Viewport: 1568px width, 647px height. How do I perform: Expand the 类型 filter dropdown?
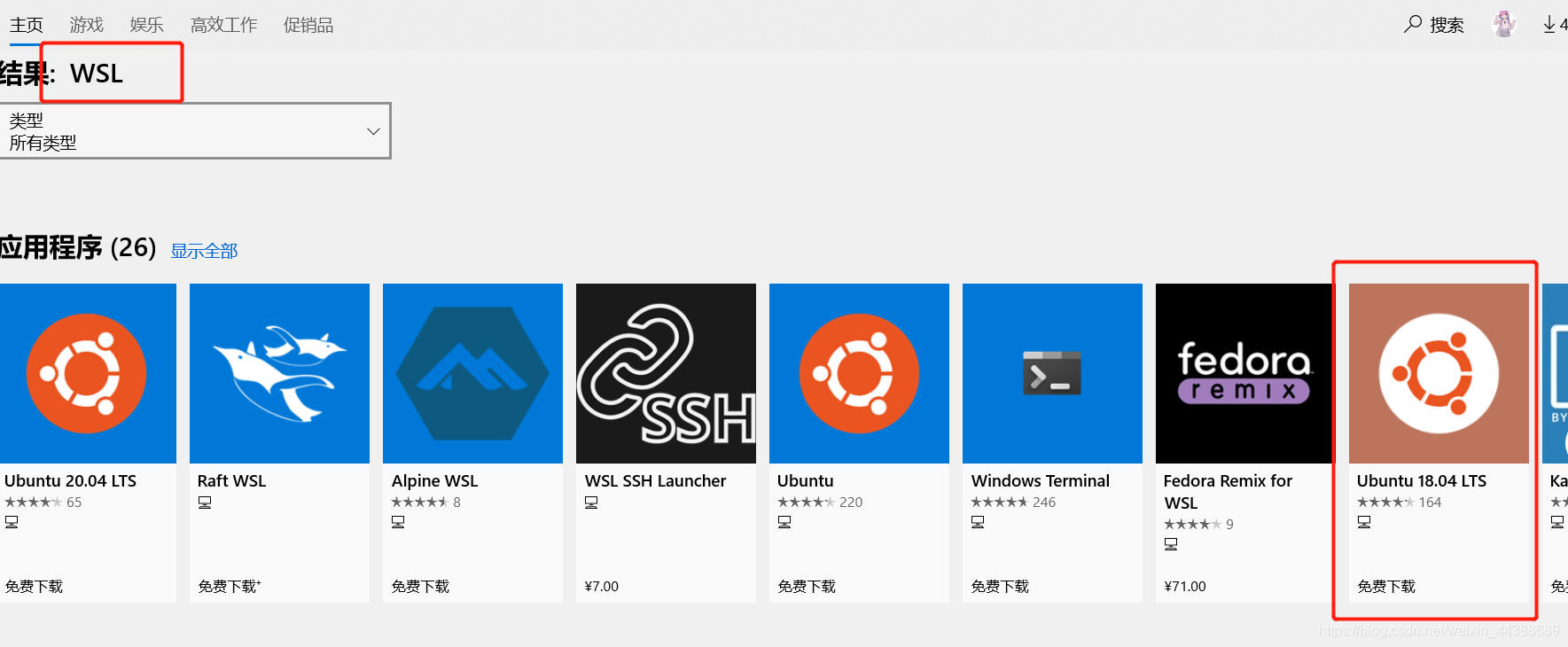pos(195,131)
